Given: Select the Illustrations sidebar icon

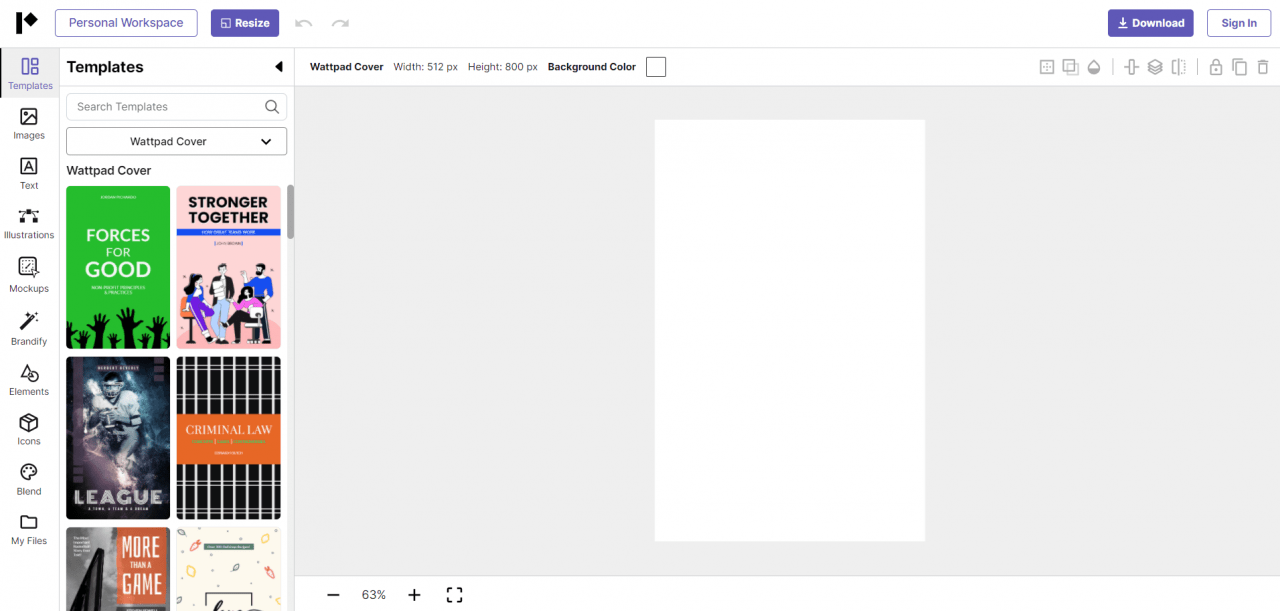Looking at the screenshot, I should (29, 222).
